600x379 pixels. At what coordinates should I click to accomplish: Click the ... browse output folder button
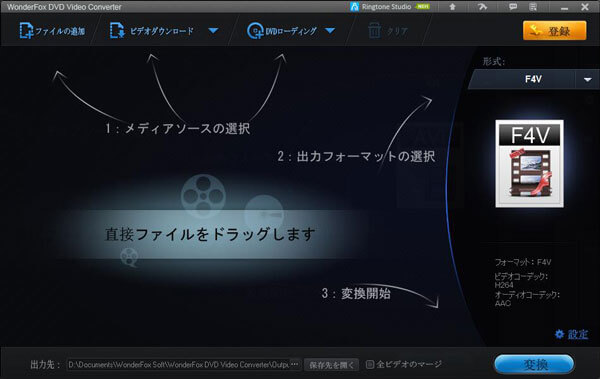295,364
